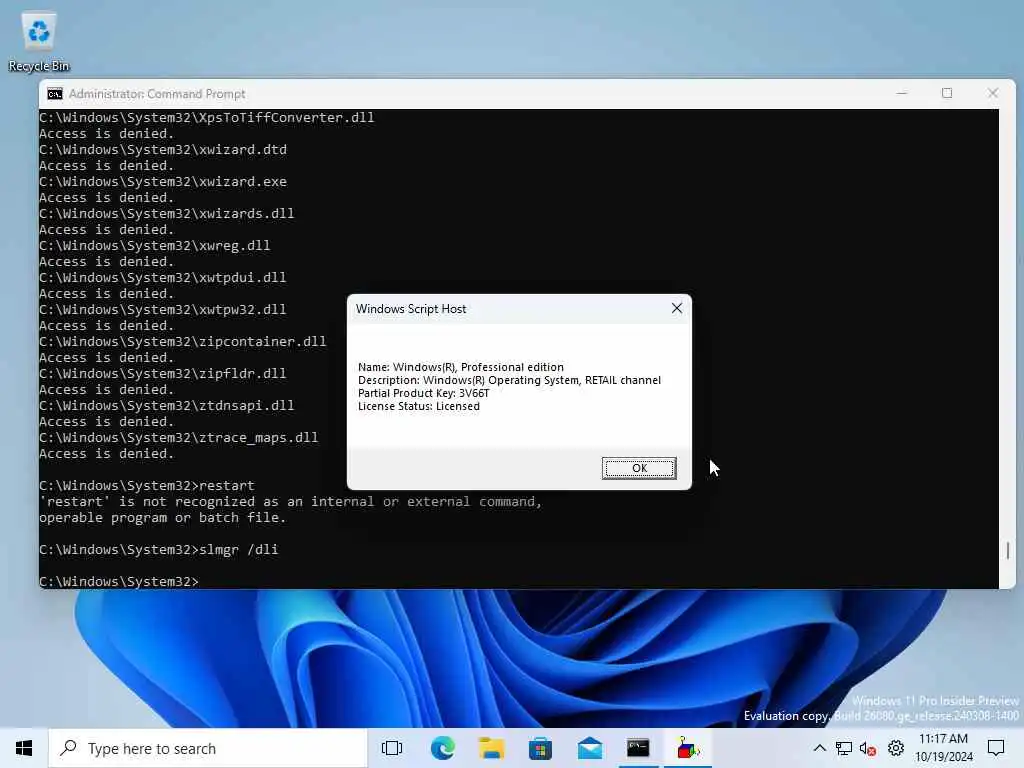Click the Command Prompt vertical scrollbar thumb
This screenshot has width=1024, height=768.
[x=1008, y=551]
